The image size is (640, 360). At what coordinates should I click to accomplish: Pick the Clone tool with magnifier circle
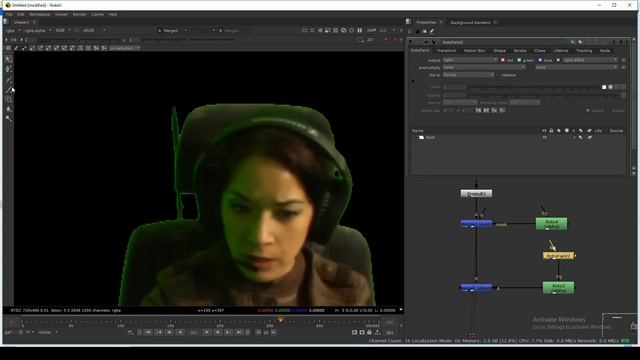point(9,99)
